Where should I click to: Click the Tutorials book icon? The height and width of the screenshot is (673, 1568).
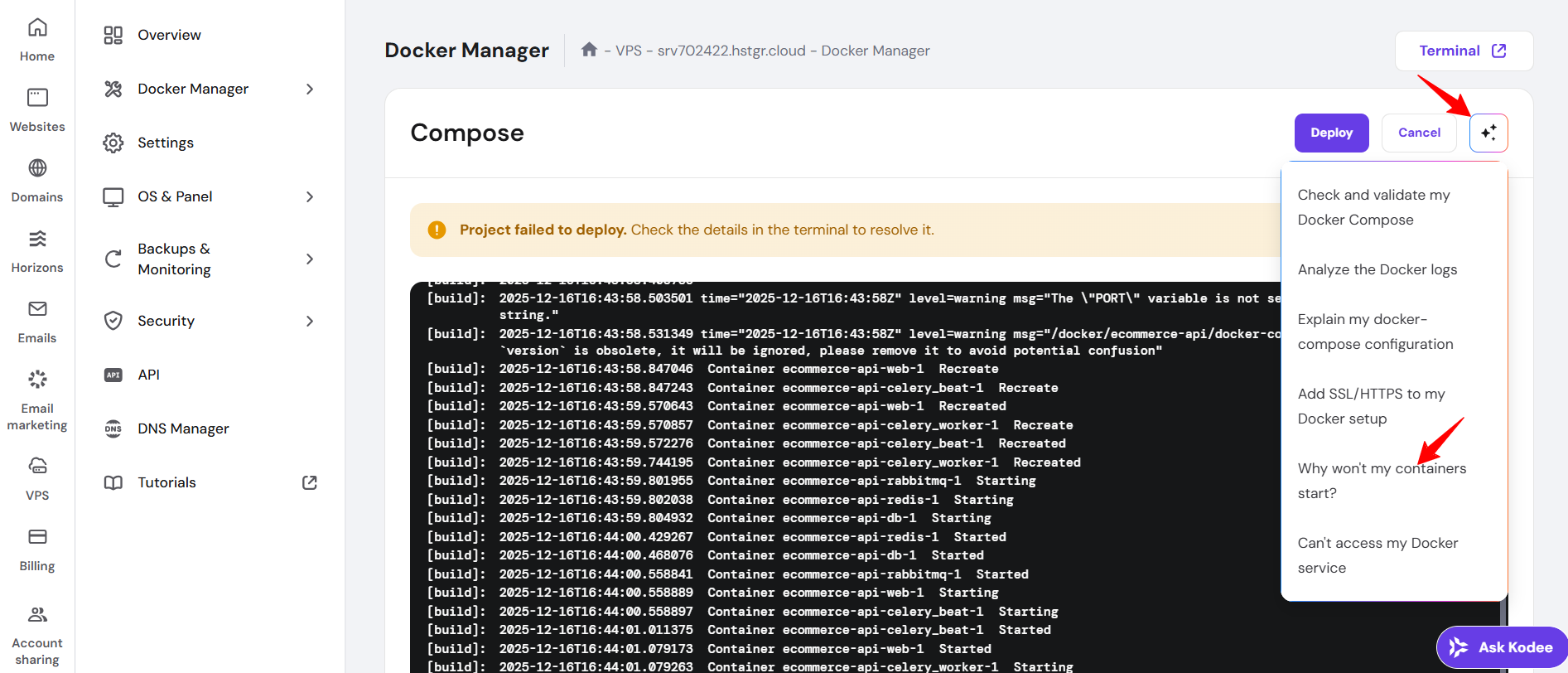tap(113, 482)
